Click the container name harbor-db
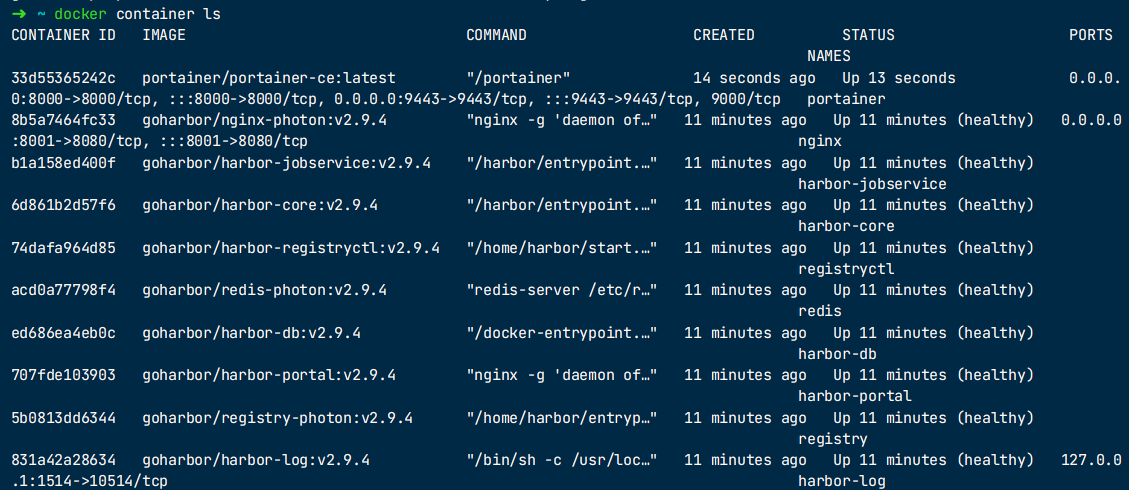 837,354
